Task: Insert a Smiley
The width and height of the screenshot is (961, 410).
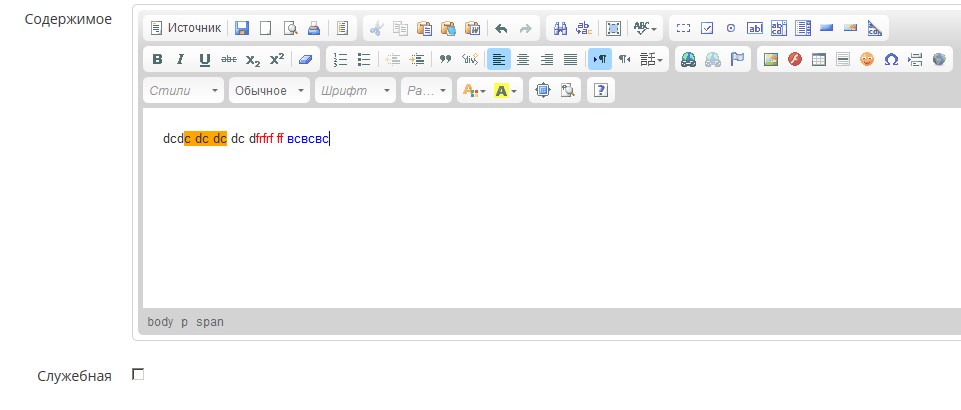Action: click(867, 59)
